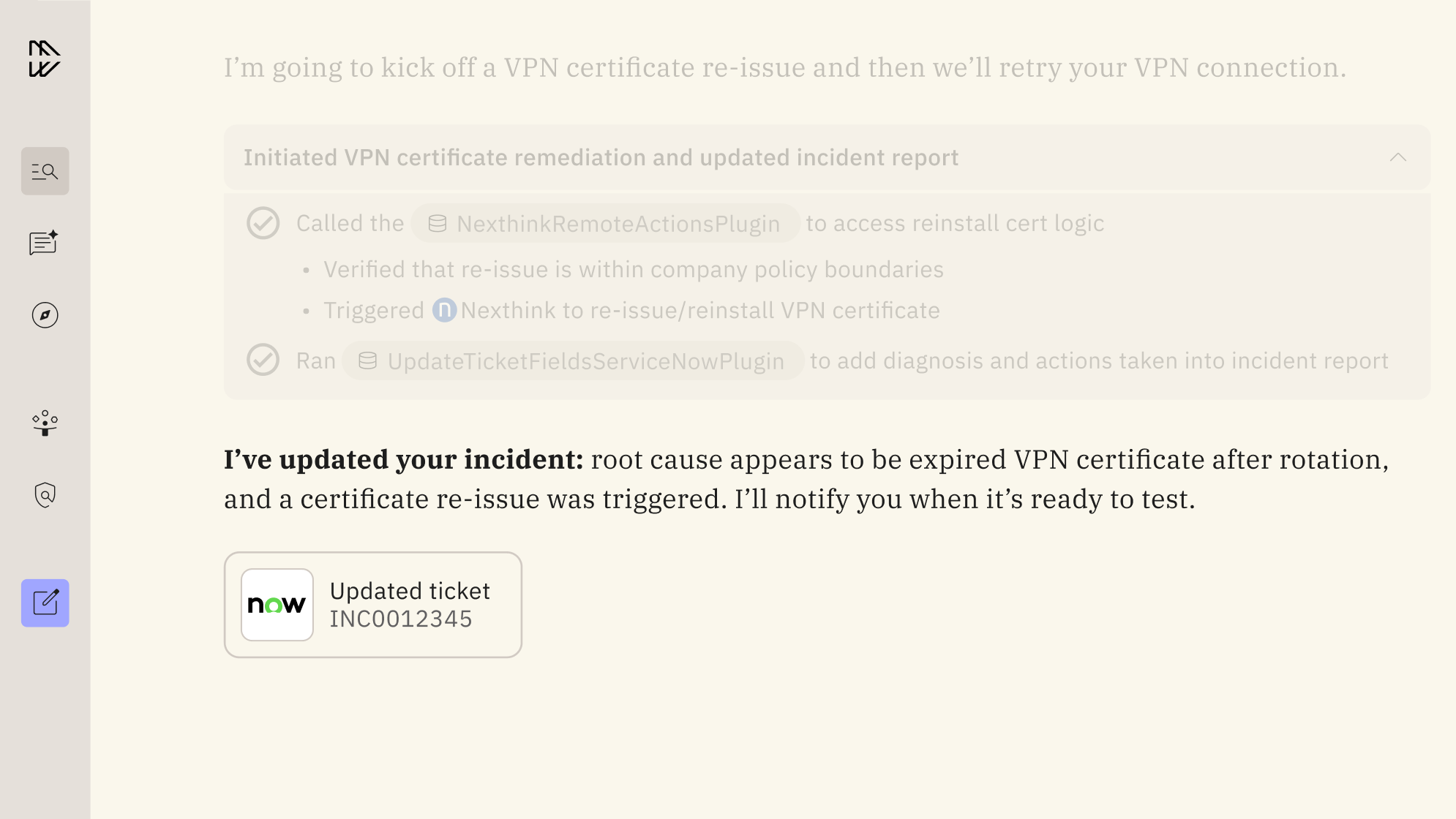Open the UpdateTicketFieldsServiceNowPlugin chip
Image resolution: width=1456 pixels, height=819 pixels.
[573, 361]
